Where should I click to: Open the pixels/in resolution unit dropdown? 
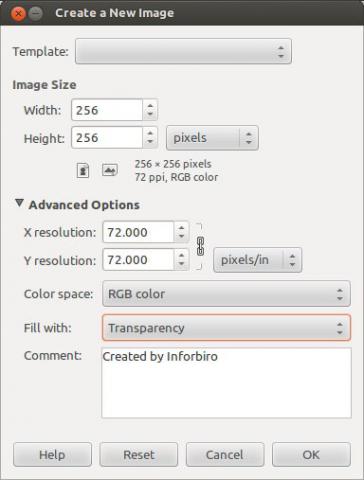point(257,260)
